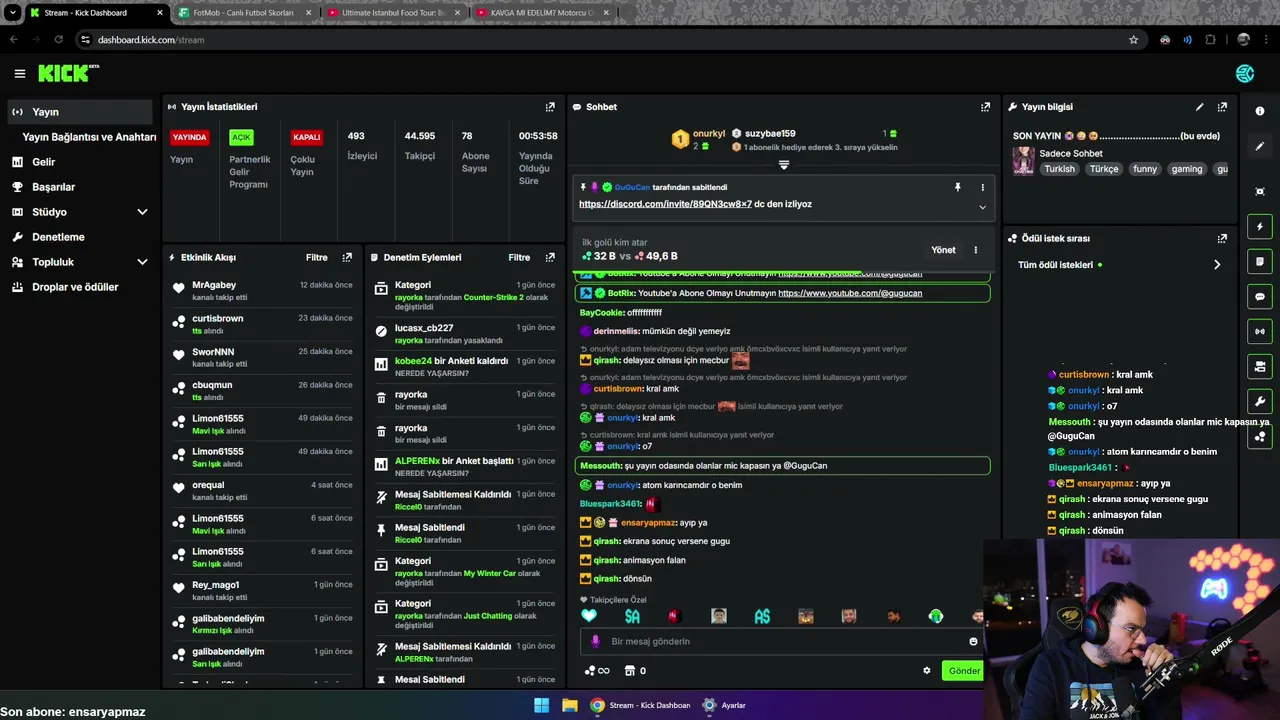This screenshot has width=1280, height=720.
Task: Pop out the Sohbet chat panel
Action: (985, 107)
